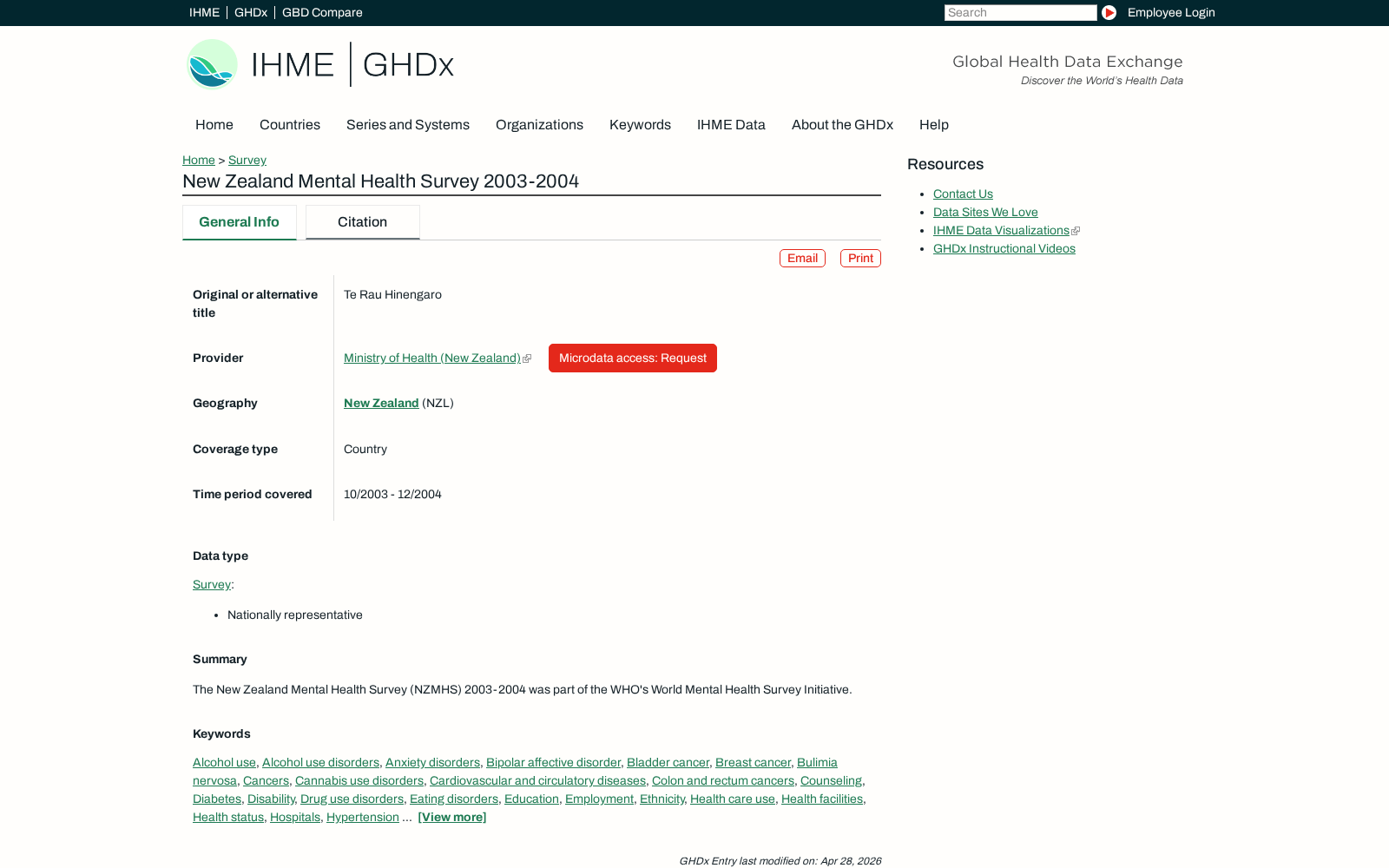Open the Help menu item
The image size is (1389, 868).
934,125
